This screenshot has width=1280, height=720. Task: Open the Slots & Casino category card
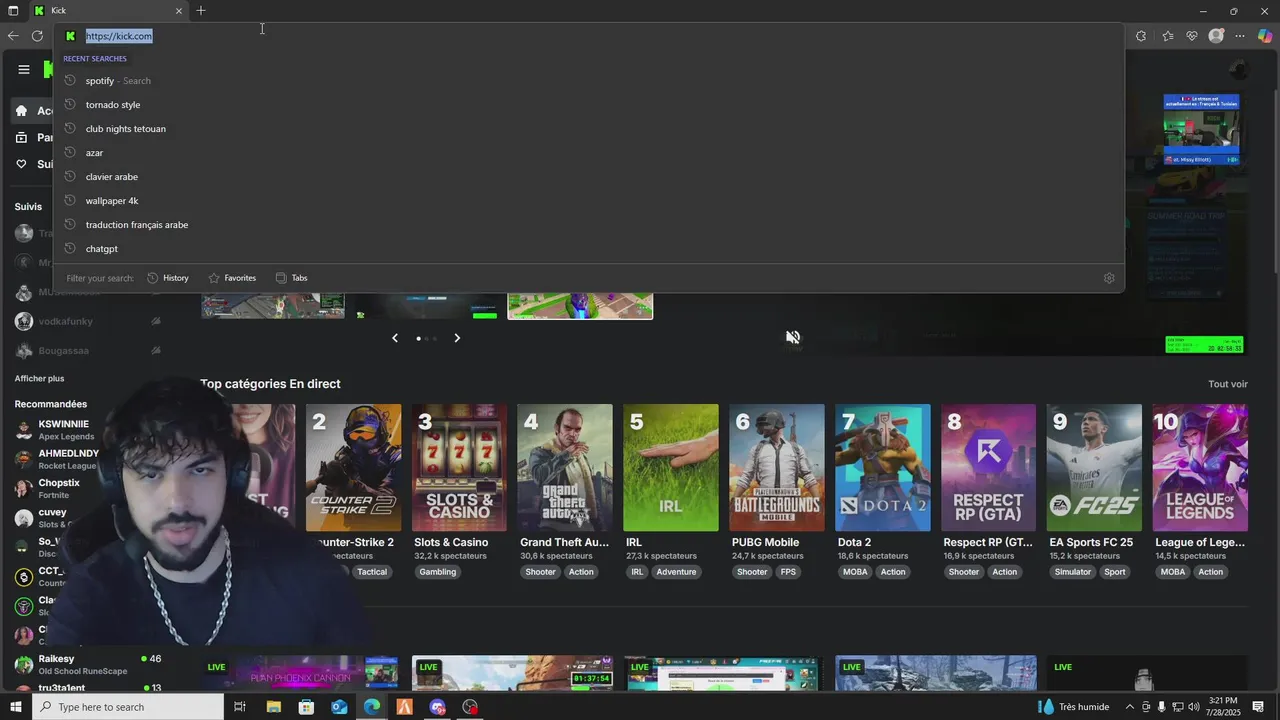click(x=459, y=468)
